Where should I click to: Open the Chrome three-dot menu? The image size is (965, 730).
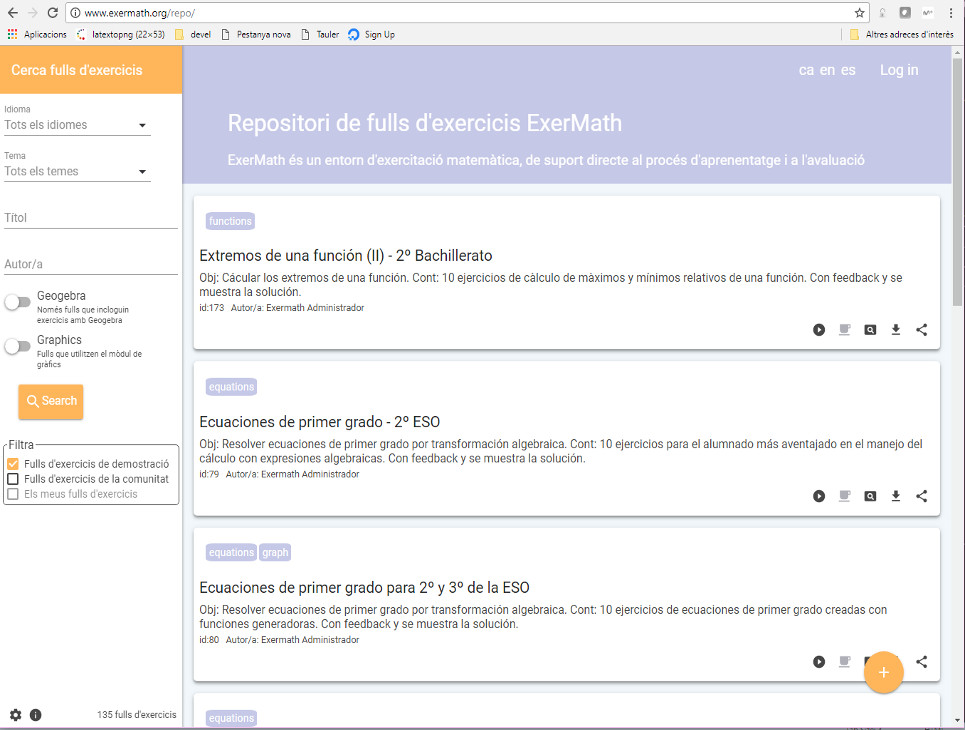pyautogui.click(x=951, y=13)
